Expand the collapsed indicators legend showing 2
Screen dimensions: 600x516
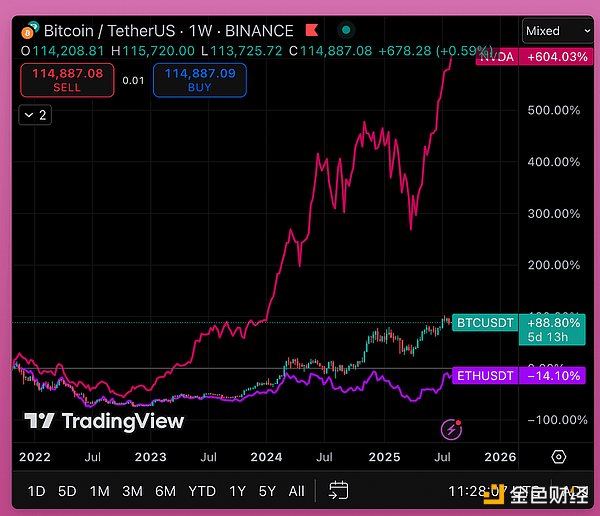35,115
